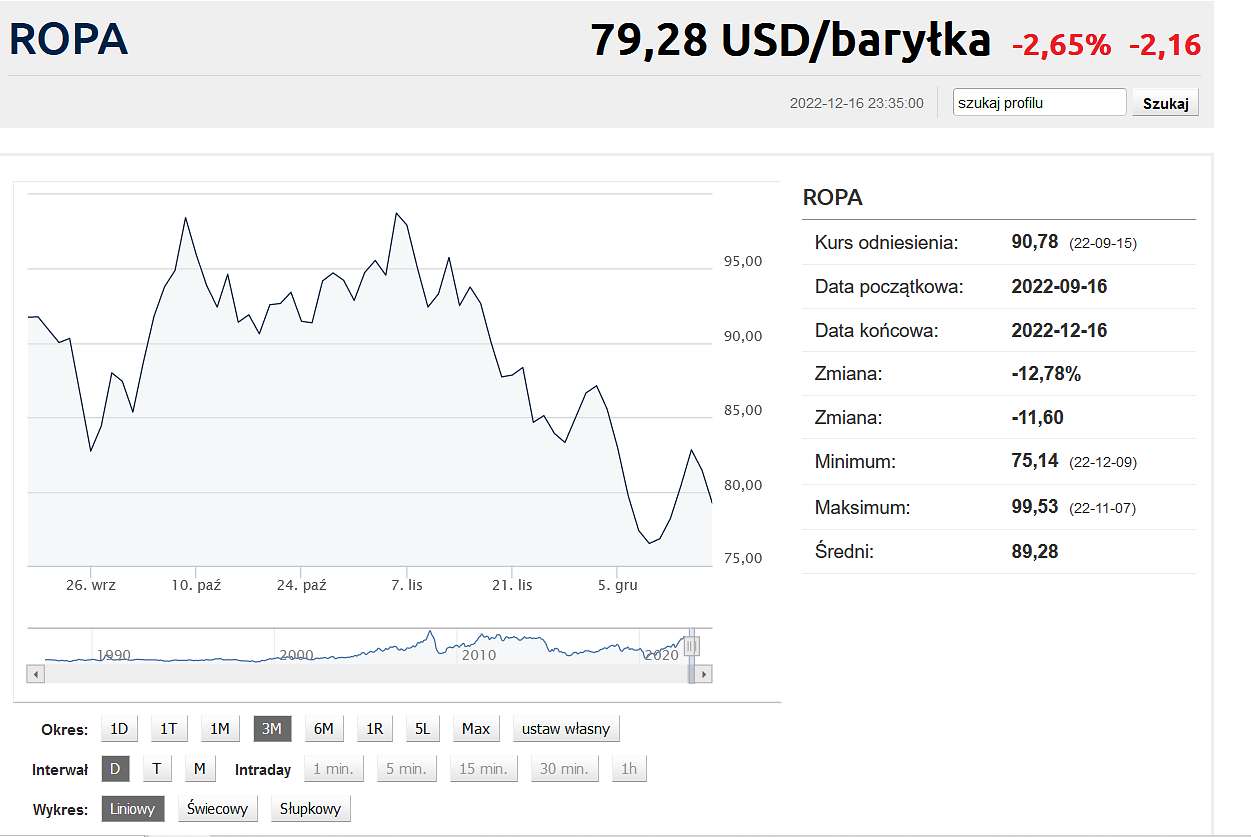1251x837 pixels.
Task: Select the Max period button
Action: pos(476,729)
